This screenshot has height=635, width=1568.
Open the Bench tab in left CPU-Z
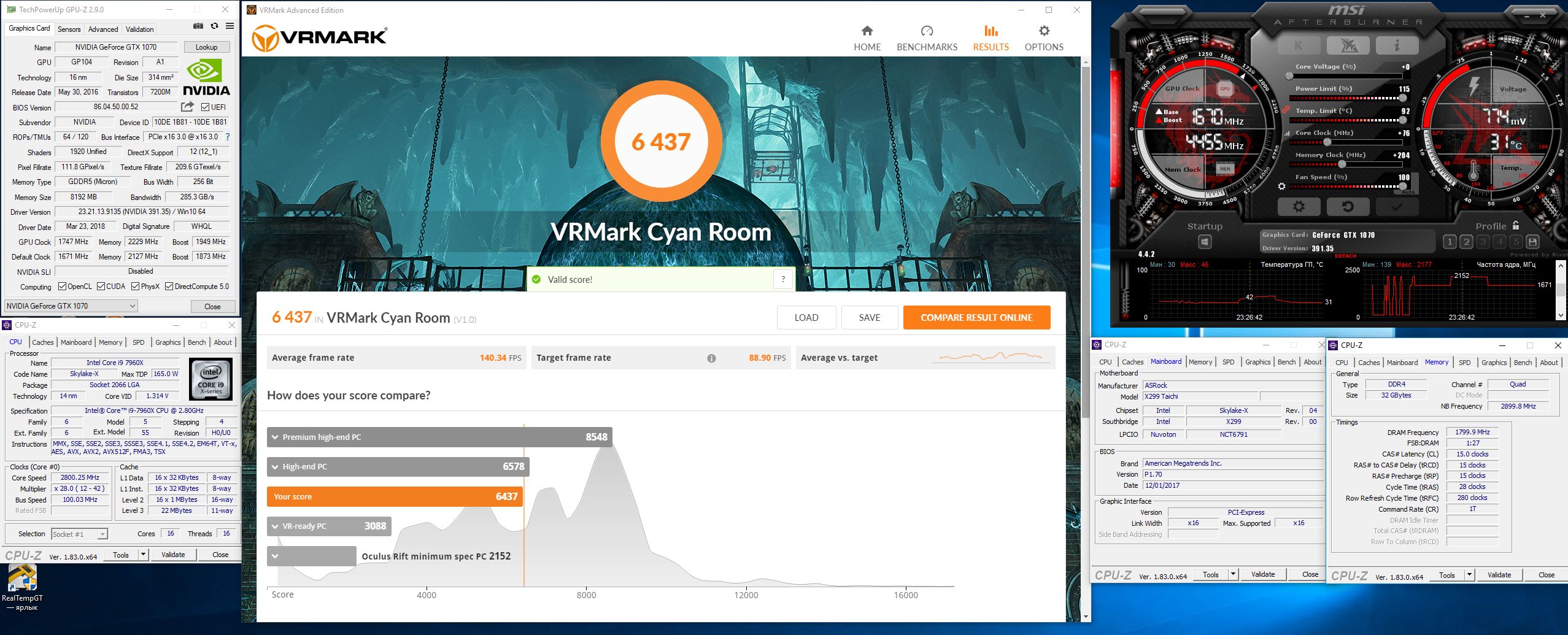point(196,342)
